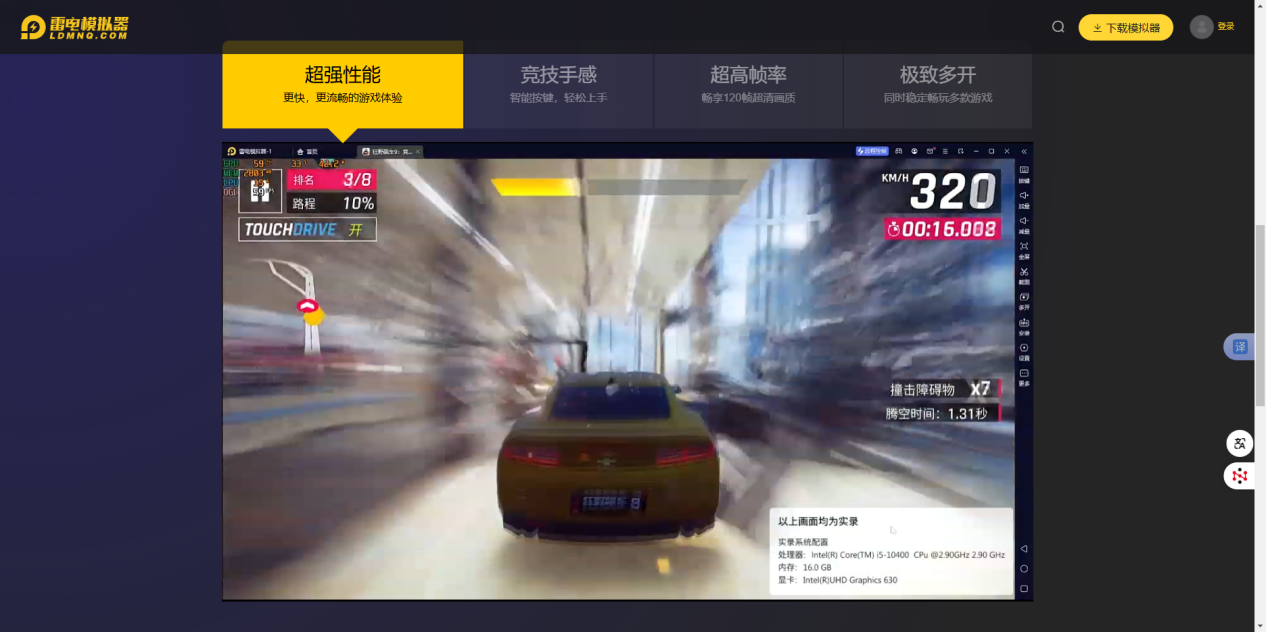Toggle 全屏 fullscreen in emulator sidebar
This screenshot has width=1266, height=632.
(x=1024, y=250)
